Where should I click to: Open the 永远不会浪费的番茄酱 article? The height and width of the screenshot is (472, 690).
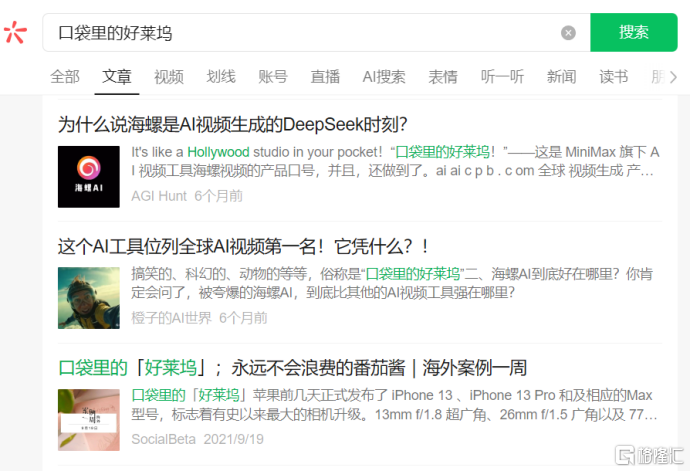[292, 367]
